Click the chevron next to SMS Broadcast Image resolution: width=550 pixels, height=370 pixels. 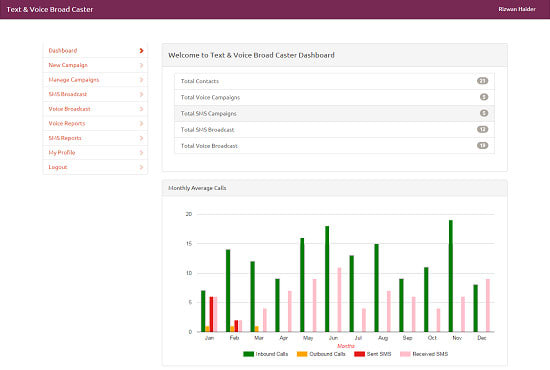141,94
